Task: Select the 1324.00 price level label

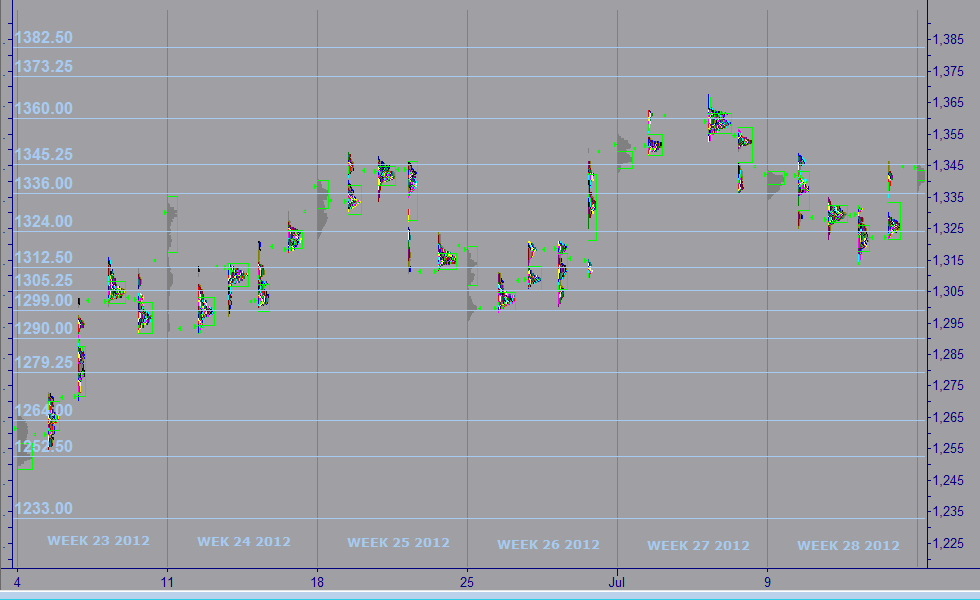Action: click(43, 222)
